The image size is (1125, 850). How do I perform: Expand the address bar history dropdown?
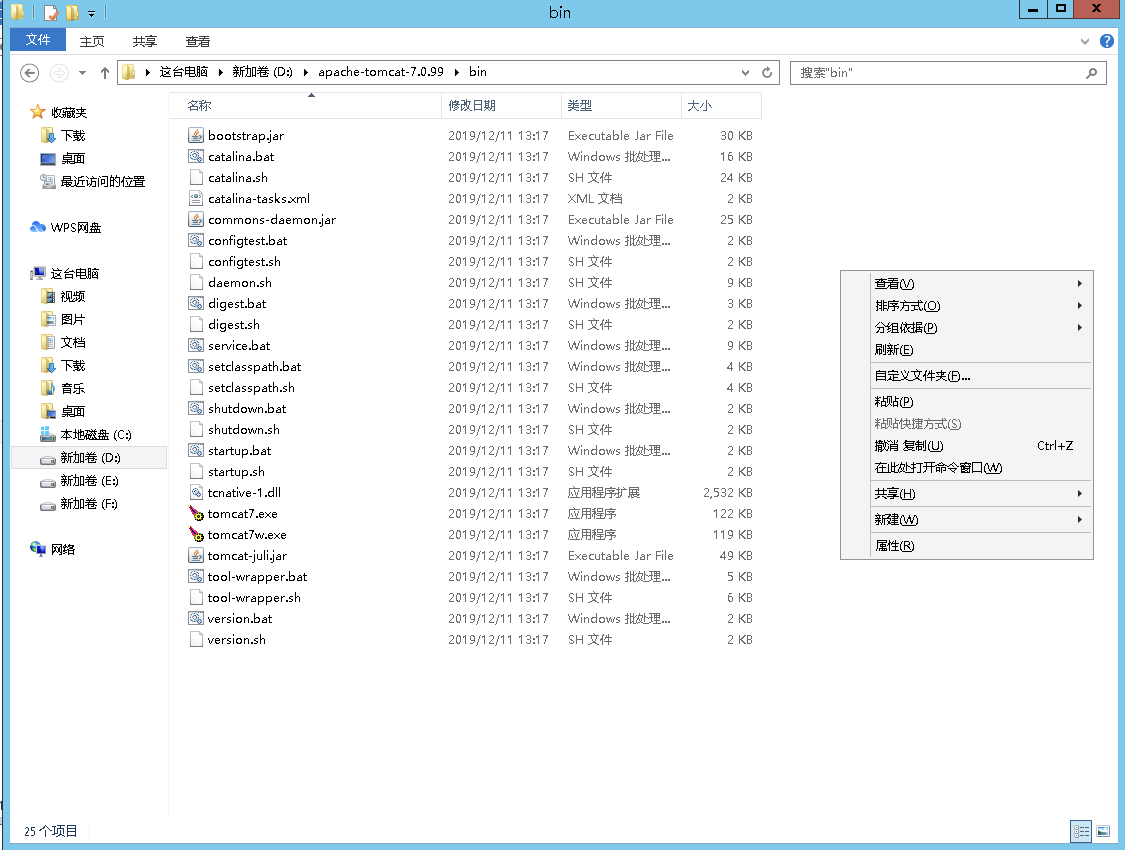pos(746,73)
